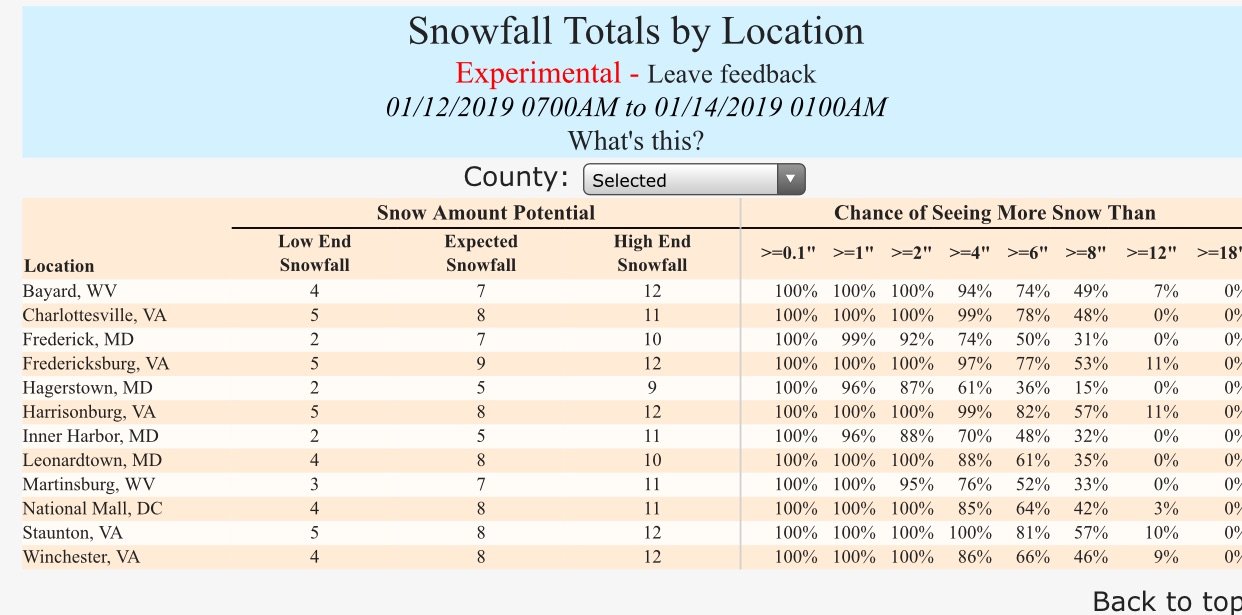Image resolution: width=1242 pixels, height=615 pixels.
Task: Go to the Back to top link
Action: tap(1167, 601)
